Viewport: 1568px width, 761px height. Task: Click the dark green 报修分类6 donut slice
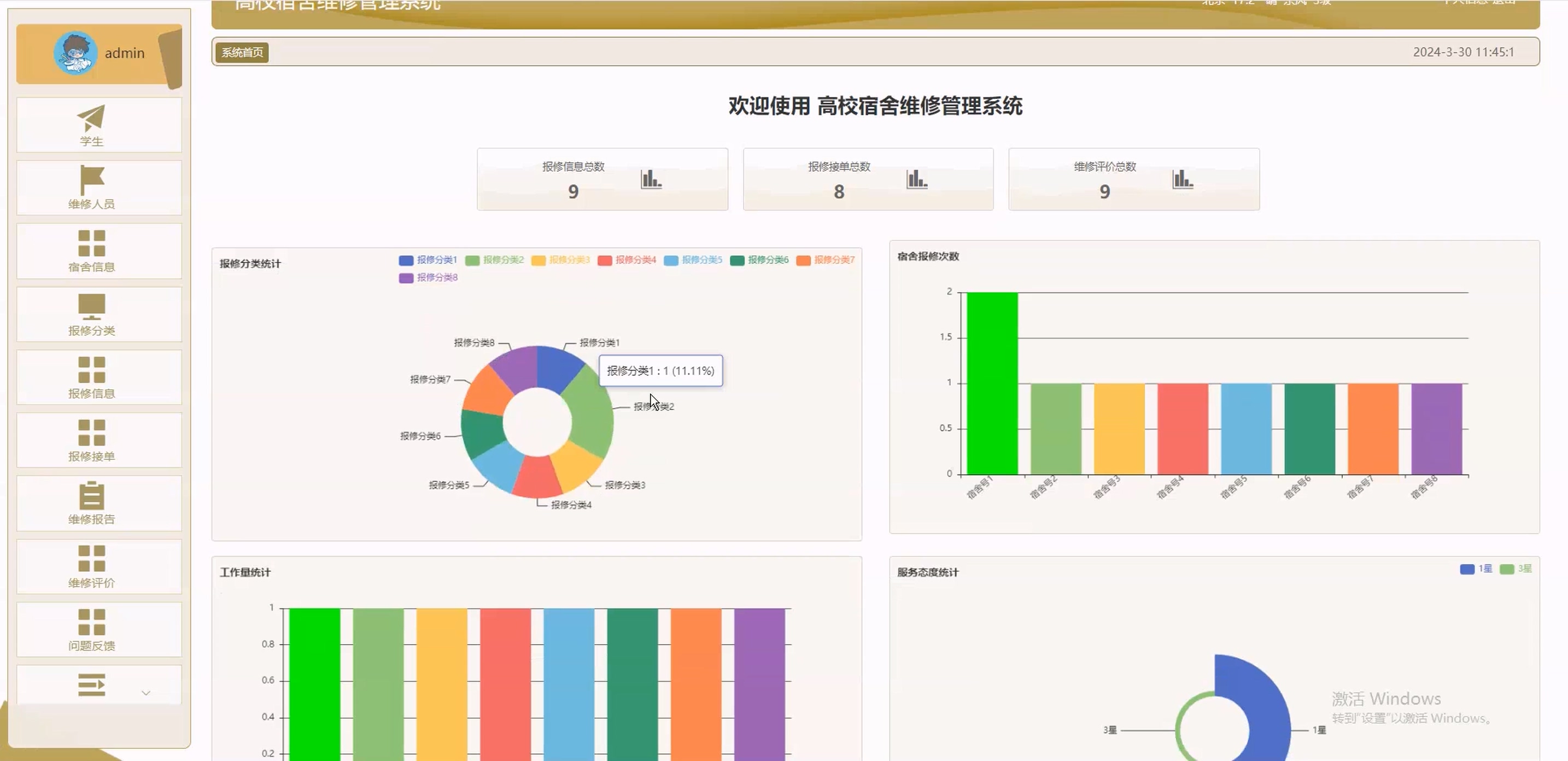point(483,434)
